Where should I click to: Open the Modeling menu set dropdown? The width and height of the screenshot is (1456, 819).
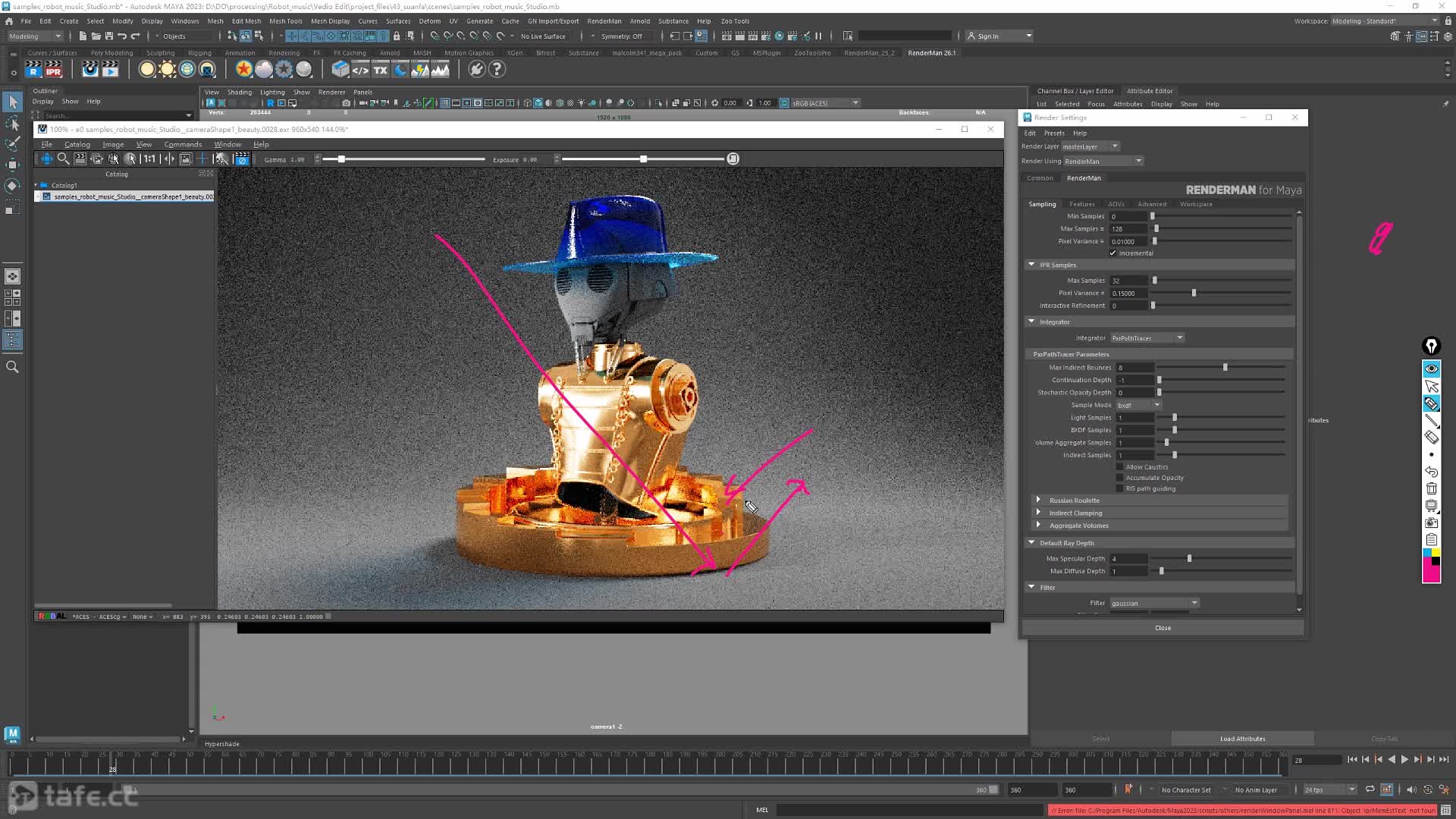[35, 36]
